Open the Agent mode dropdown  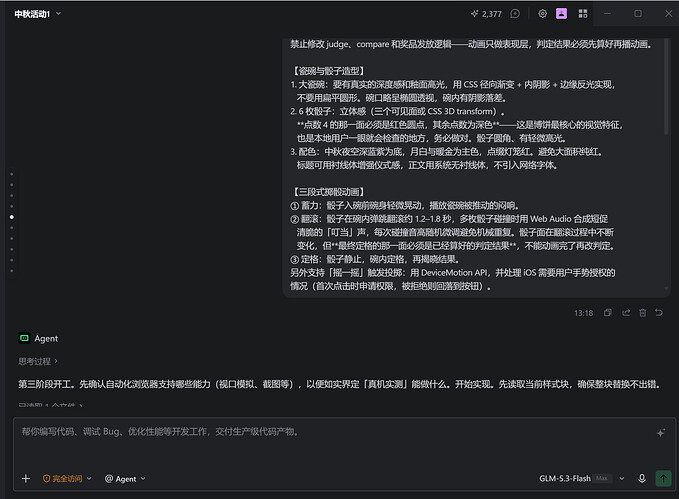(125, 479)
